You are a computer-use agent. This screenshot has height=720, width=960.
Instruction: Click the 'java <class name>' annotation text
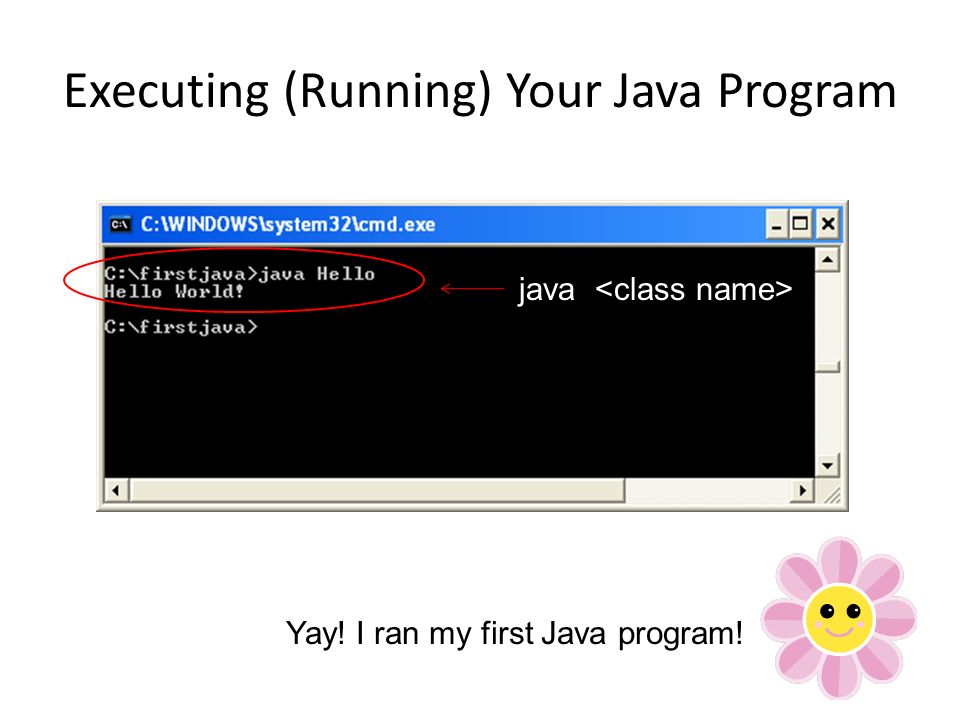655,290
